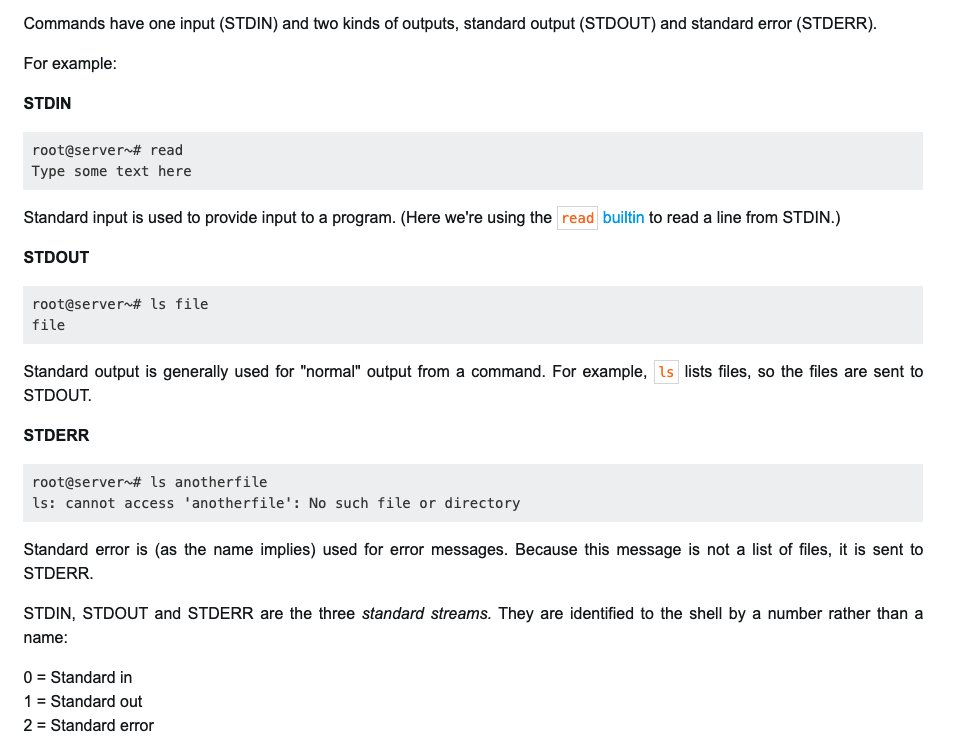
Task: Click the italic 'standard streams' text
Action: click(x=426, y=613)
